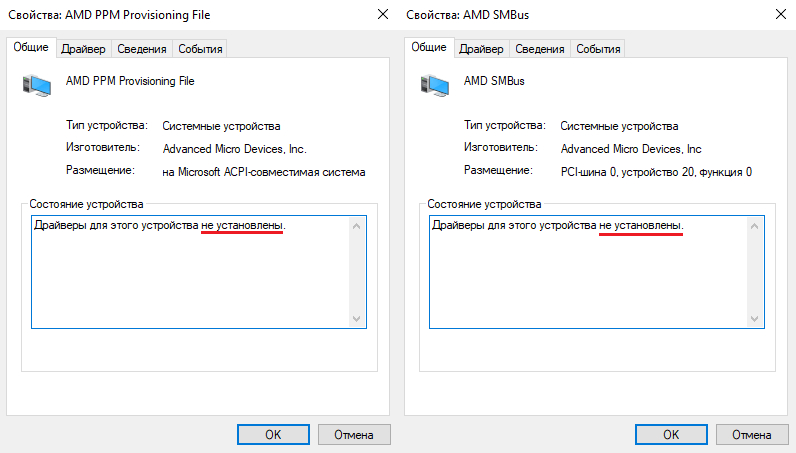Close the AMD PPM Provisioning File properties window
The image size is (796, 453).
coord(382,15)
